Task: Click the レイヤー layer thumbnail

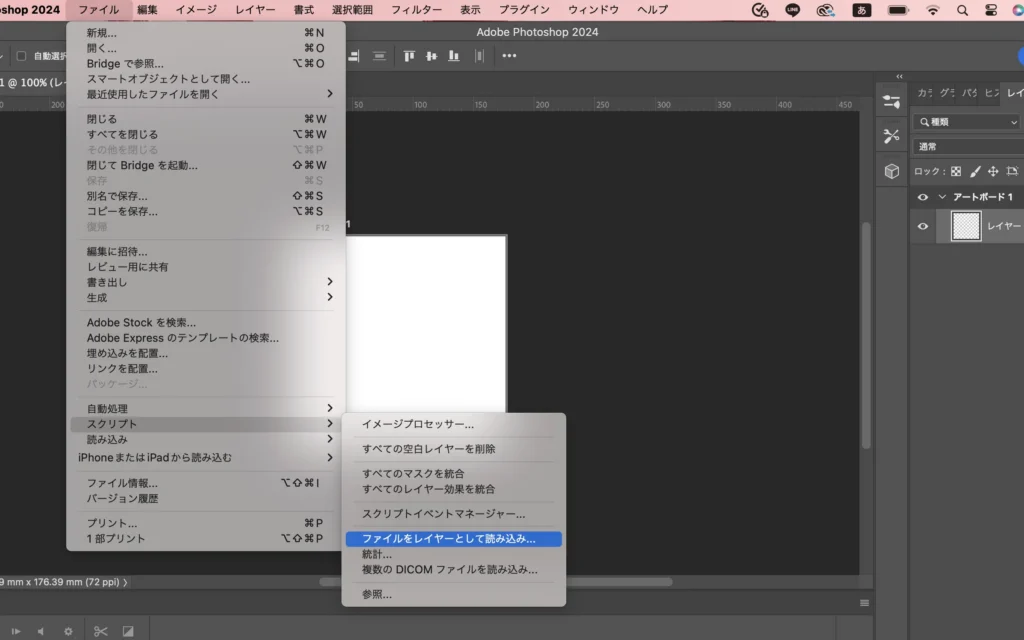Action: click(x=966, y=226)
